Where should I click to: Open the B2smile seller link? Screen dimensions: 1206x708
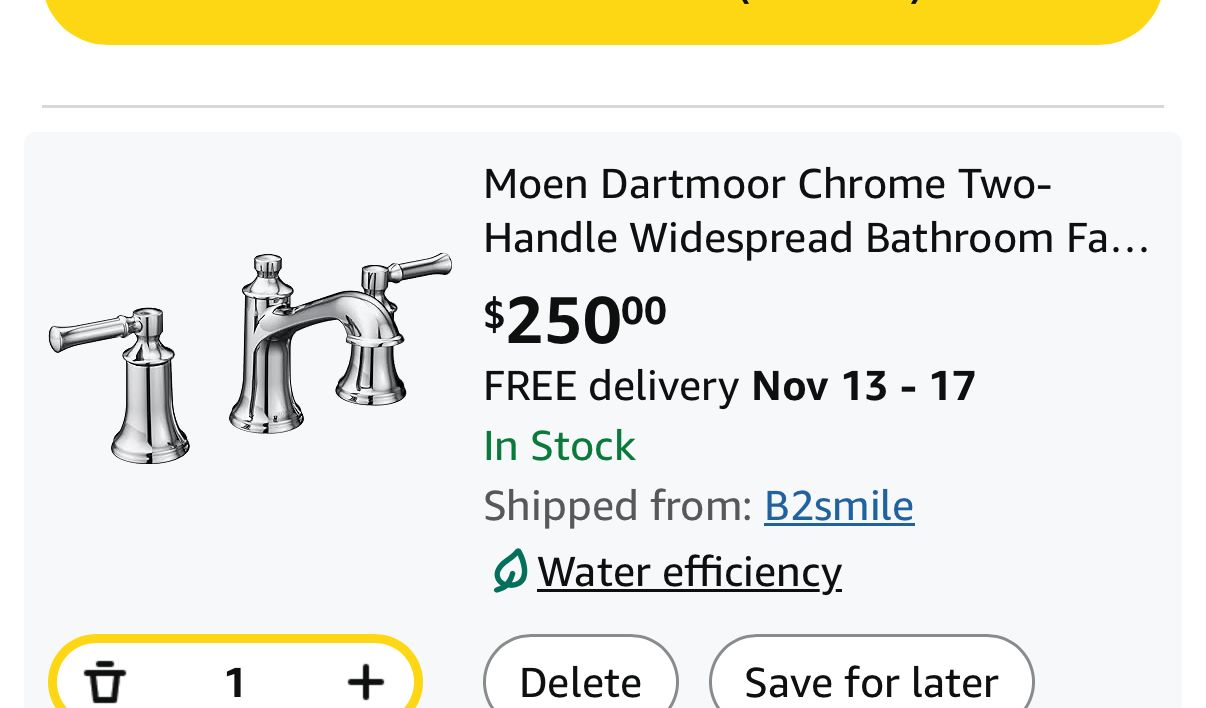coord(838,506)
